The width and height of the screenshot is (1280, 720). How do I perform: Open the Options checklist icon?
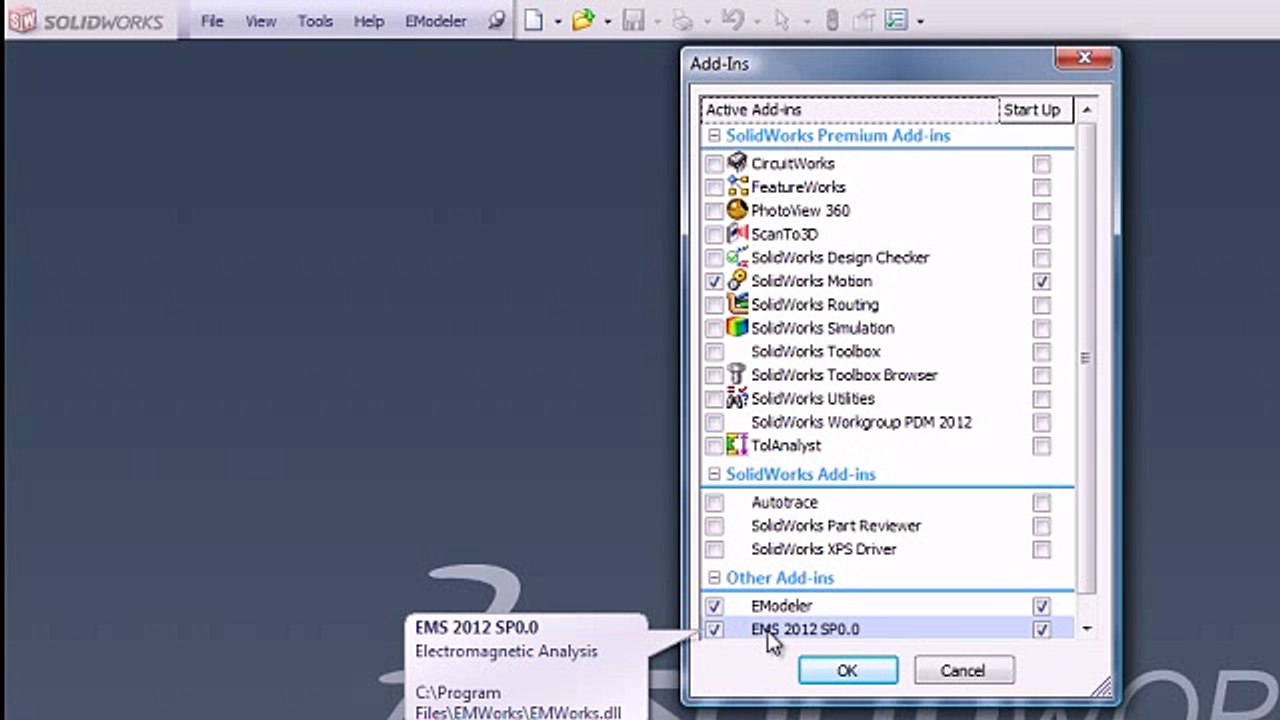tap(897, 20)
